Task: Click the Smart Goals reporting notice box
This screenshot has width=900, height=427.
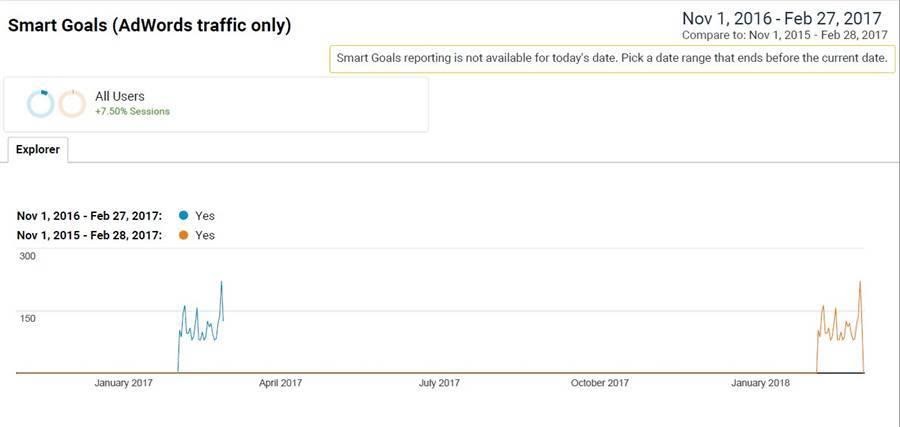Action: click(x=612, y=59)
